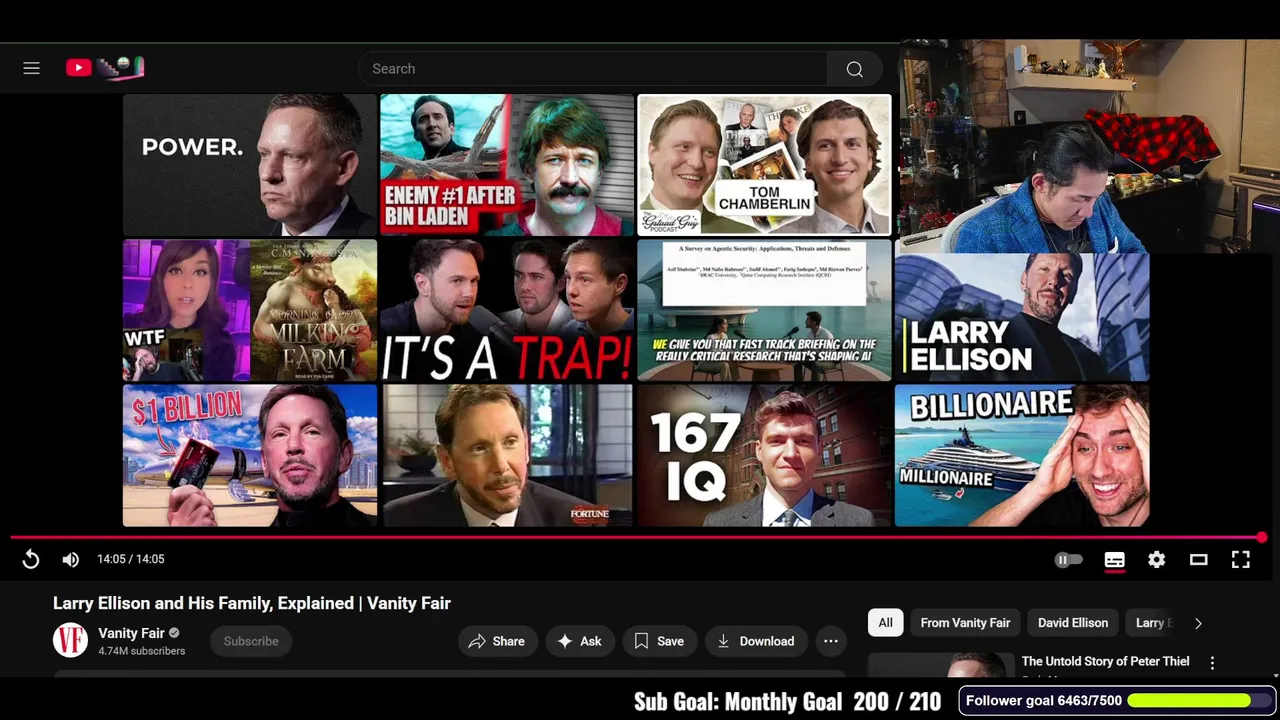The height and width of the screenshot is (720, 1280).
Task: Open The Untold Story of Peter Thiel
Action: 1105,661
